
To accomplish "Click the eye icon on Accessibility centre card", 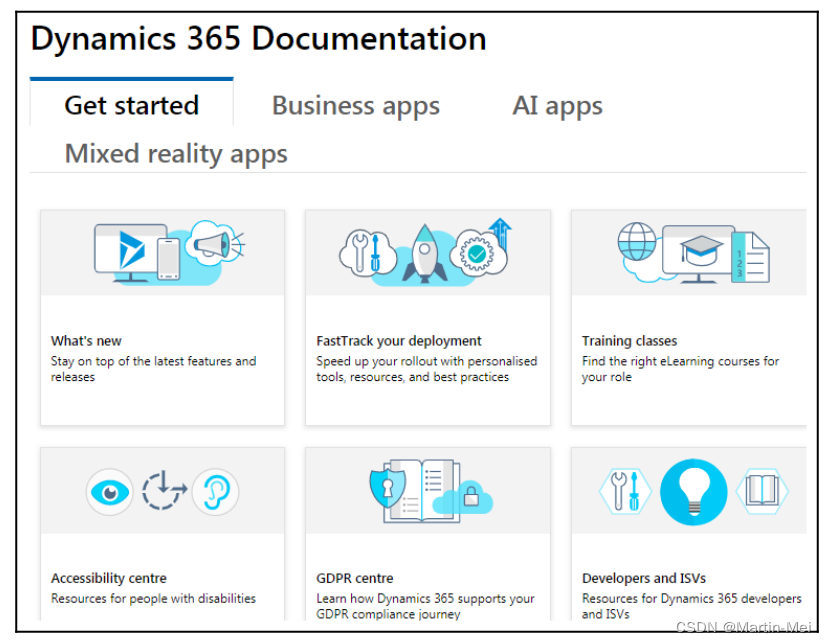I will [110, 492].
